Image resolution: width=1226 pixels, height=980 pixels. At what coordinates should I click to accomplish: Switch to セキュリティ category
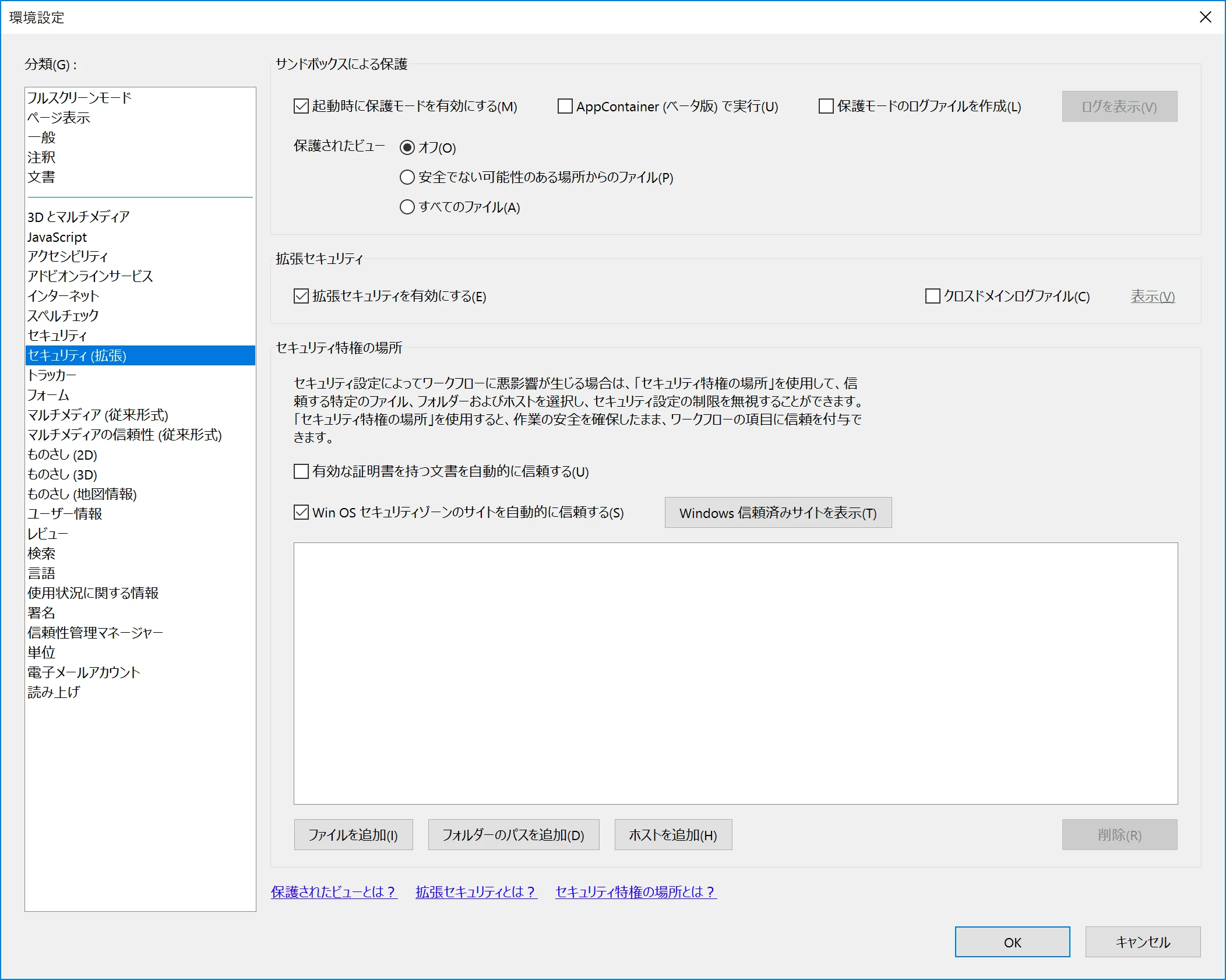point(57,336)
